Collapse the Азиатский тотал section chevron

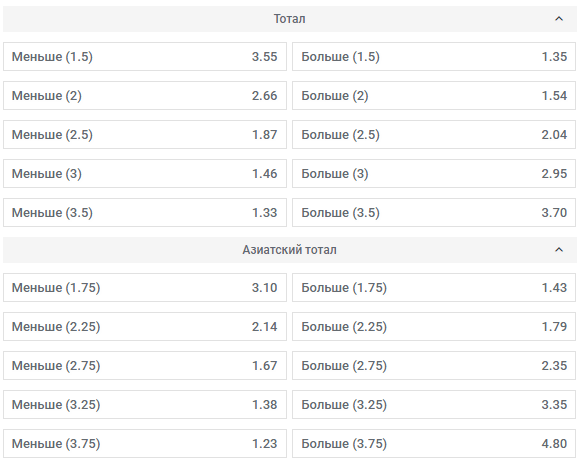(x=559, y=250)
